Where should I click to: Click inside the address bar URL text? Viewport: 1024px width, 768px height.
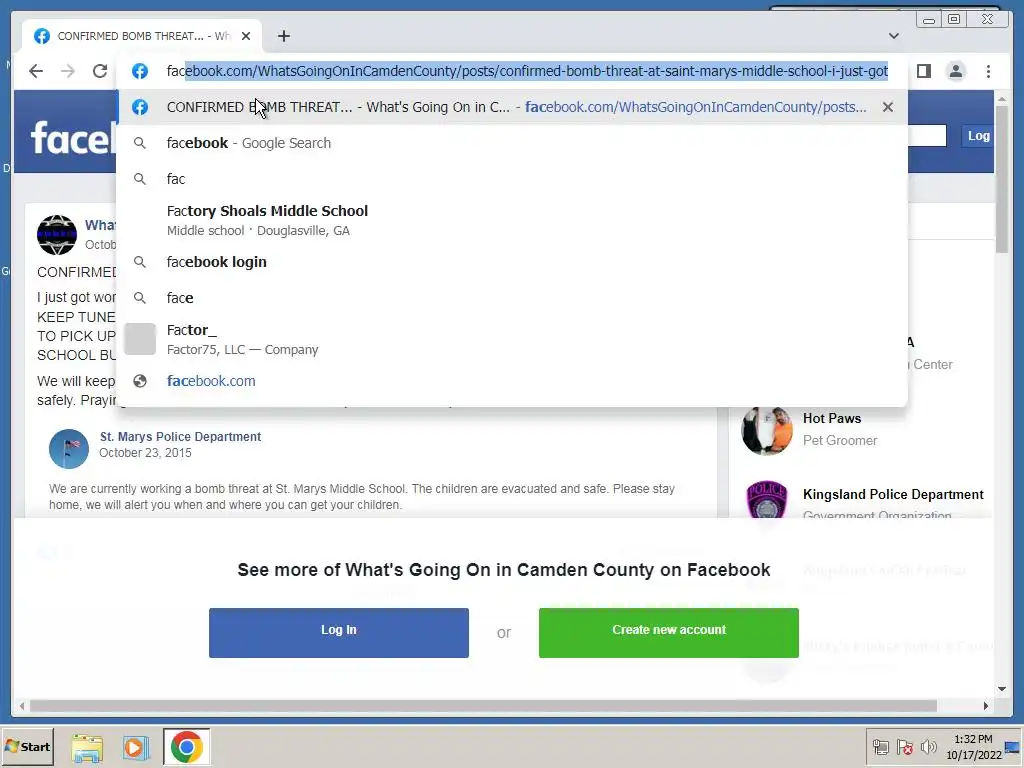click(527, 71)
